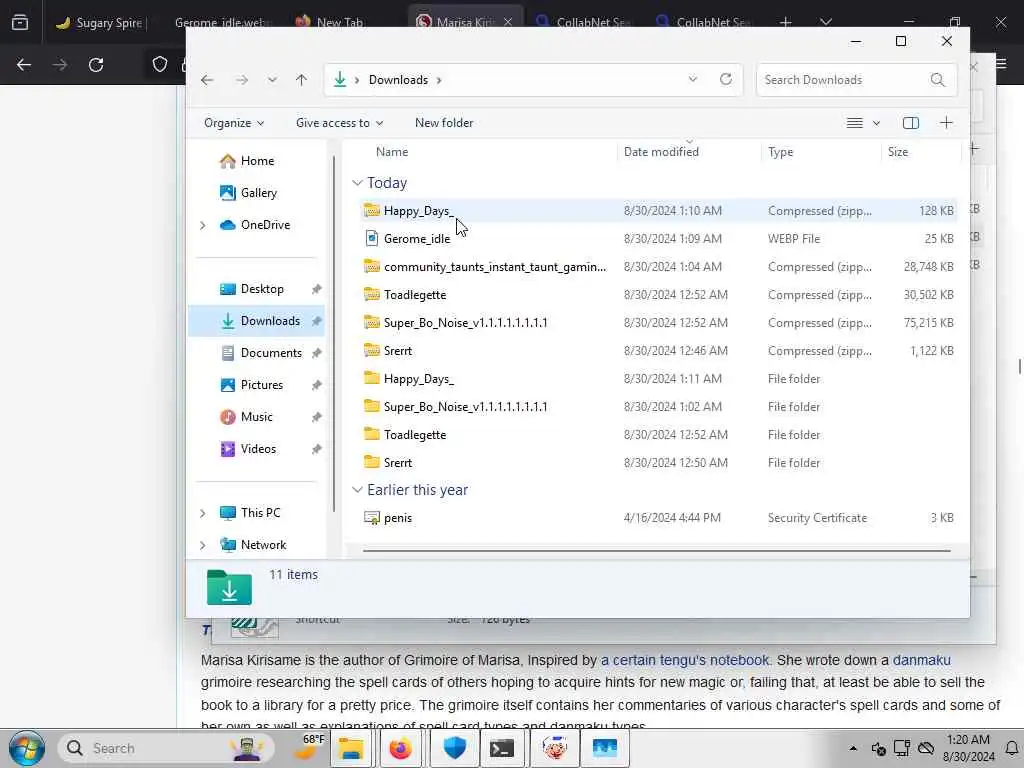The width and height of the screenshot is (1024, 768).
Task: Open the Organize menu
Action: point(234,123)
